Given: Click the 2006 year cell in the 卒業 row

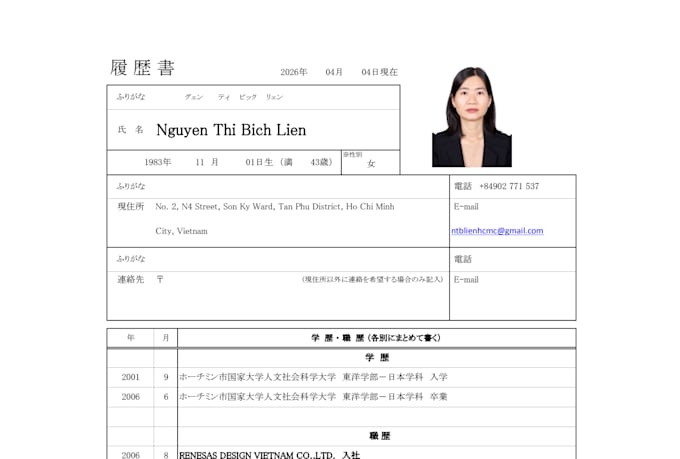Looking at the screenshot, I should [x=131, y=397].
